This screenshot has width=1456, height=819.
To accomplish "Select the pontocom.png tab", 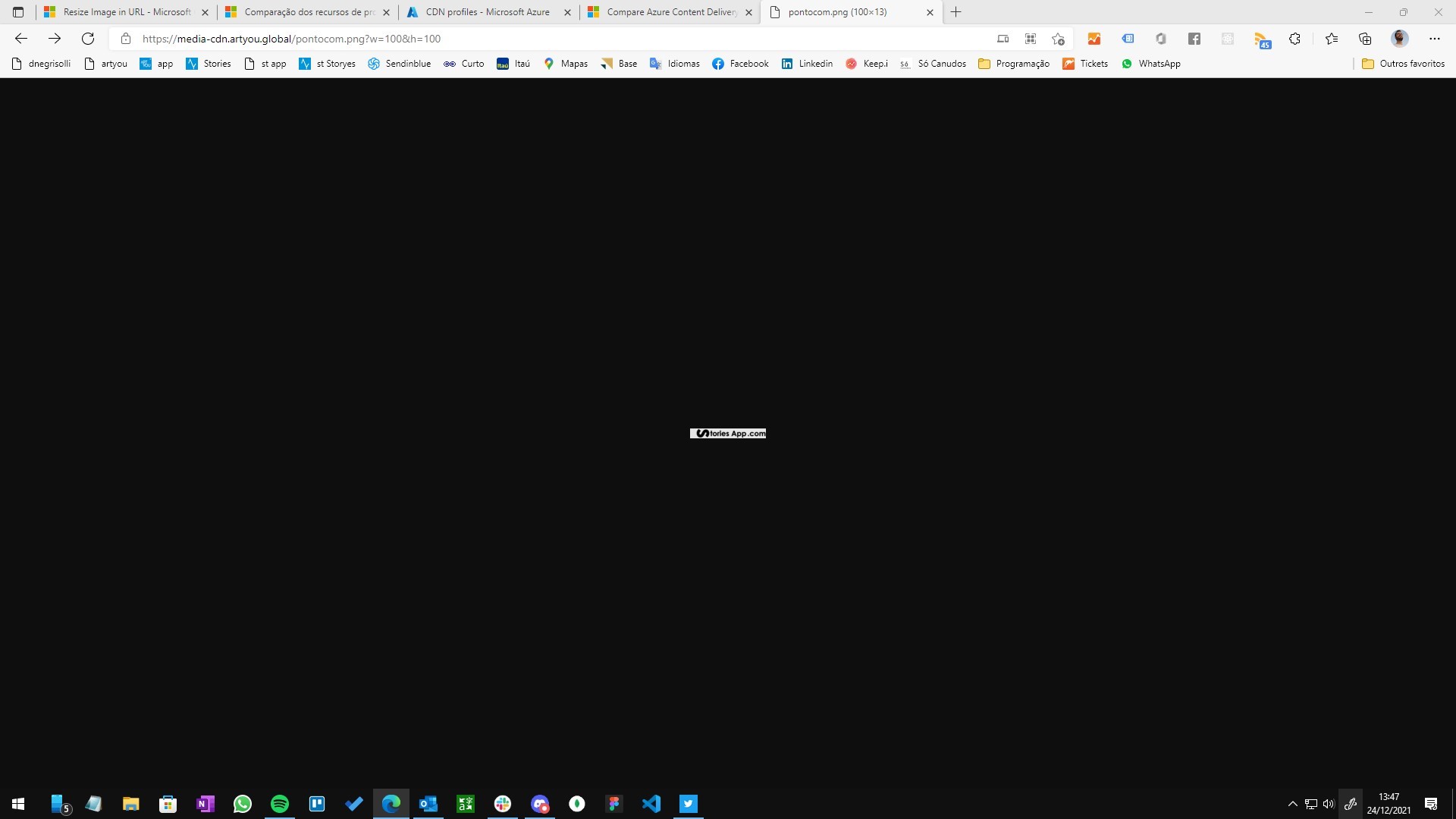I will [x=852, y=12].
